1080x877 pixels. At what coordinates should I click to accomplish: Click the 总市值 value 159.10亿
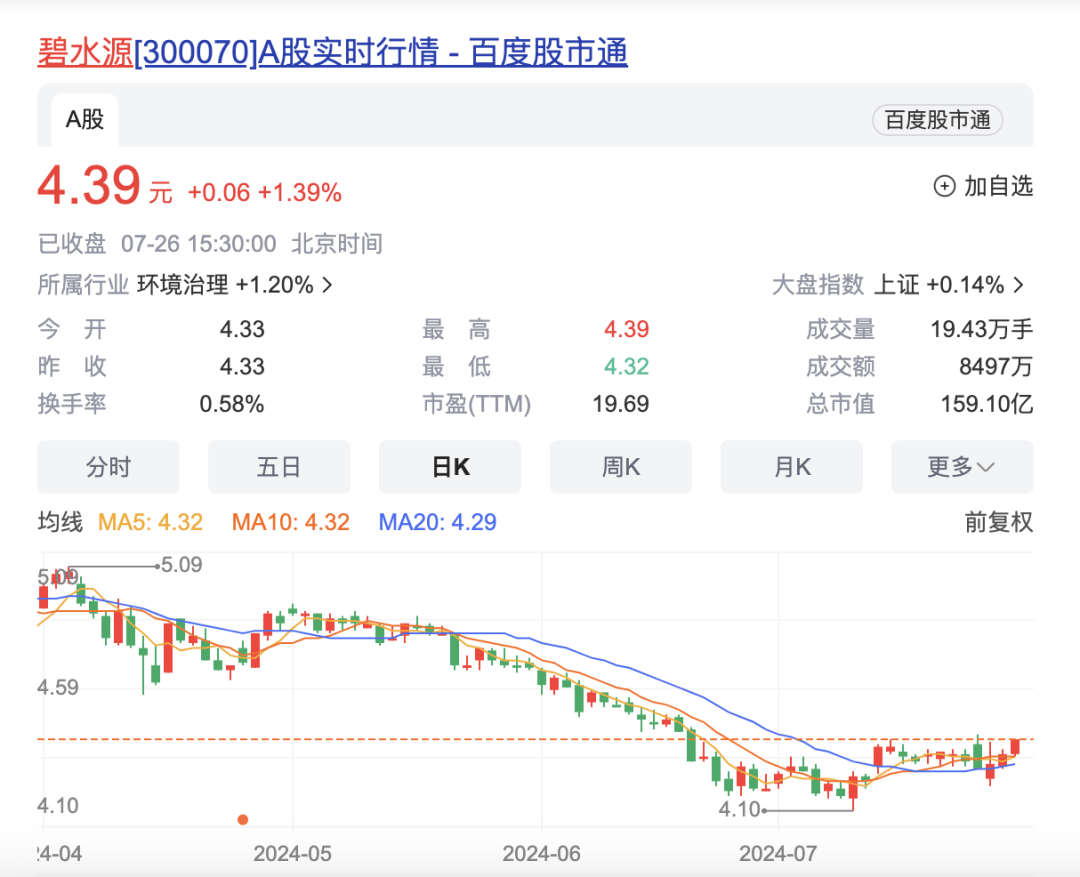tap(987, 404)
